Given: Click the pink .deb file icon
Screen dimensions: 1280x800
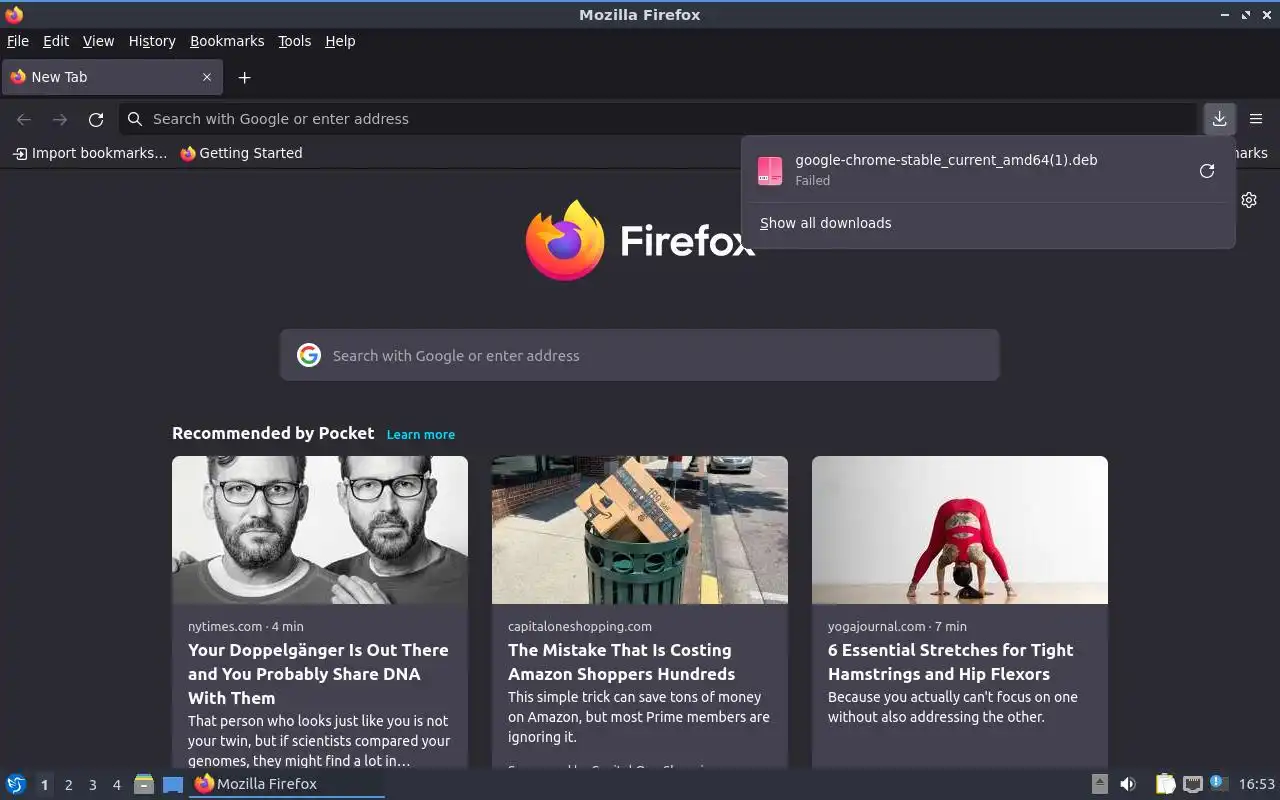Looking at the screenshot, I should click(770, 171).
